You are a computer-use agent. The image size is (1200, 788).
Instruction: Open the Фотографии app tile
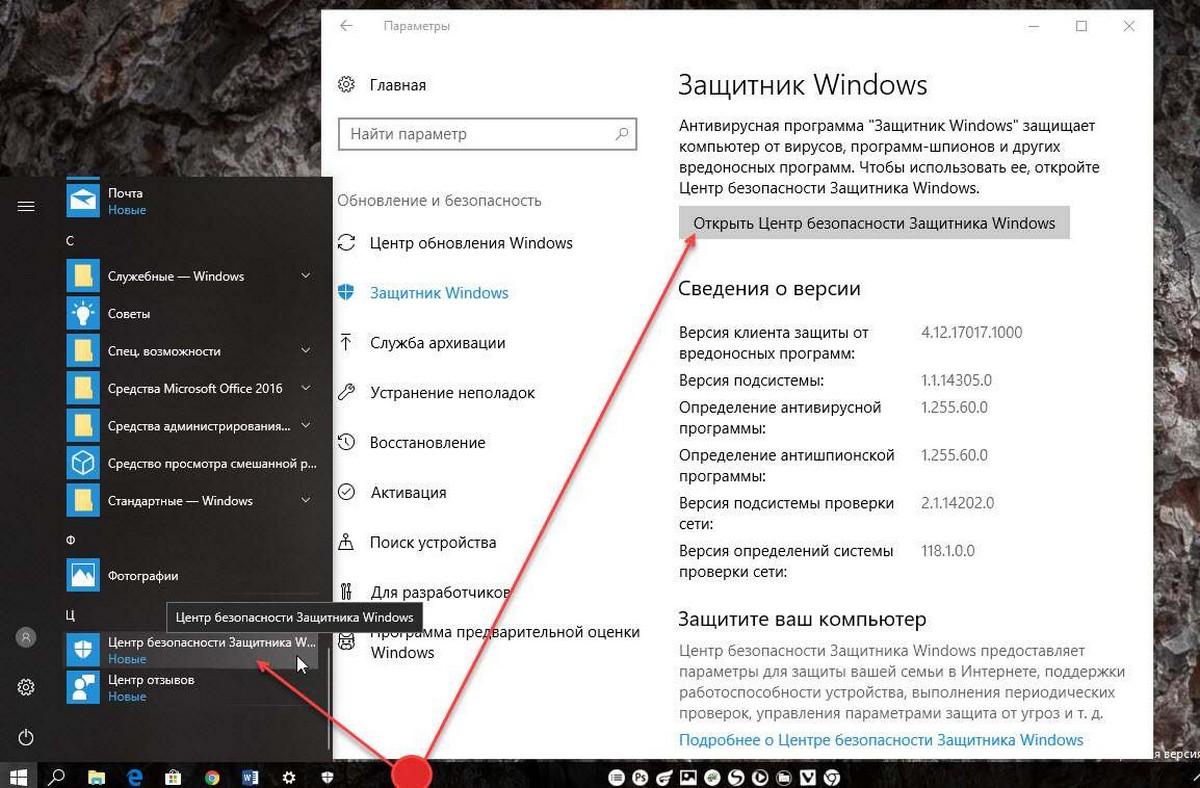tap(191, 575)
